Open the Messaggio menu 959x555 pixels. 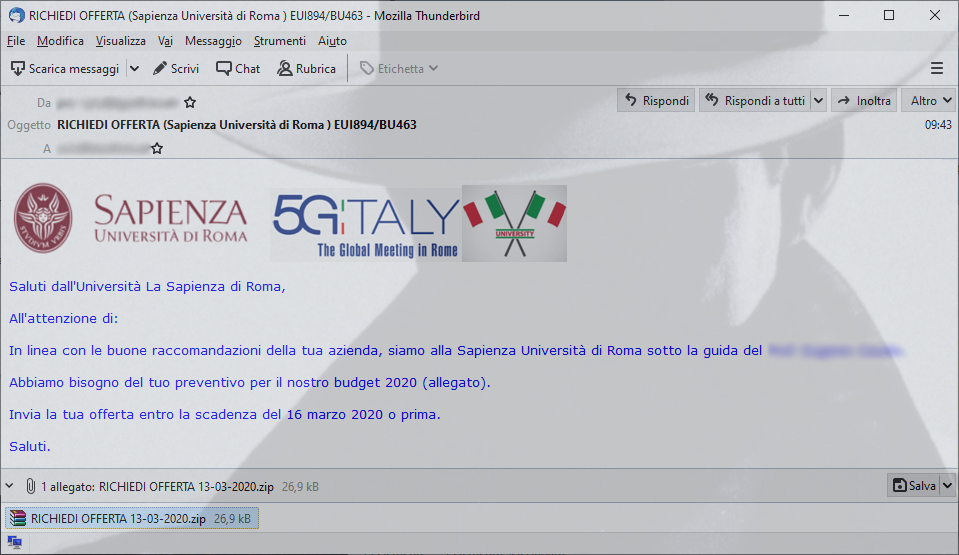click(213, 41)
